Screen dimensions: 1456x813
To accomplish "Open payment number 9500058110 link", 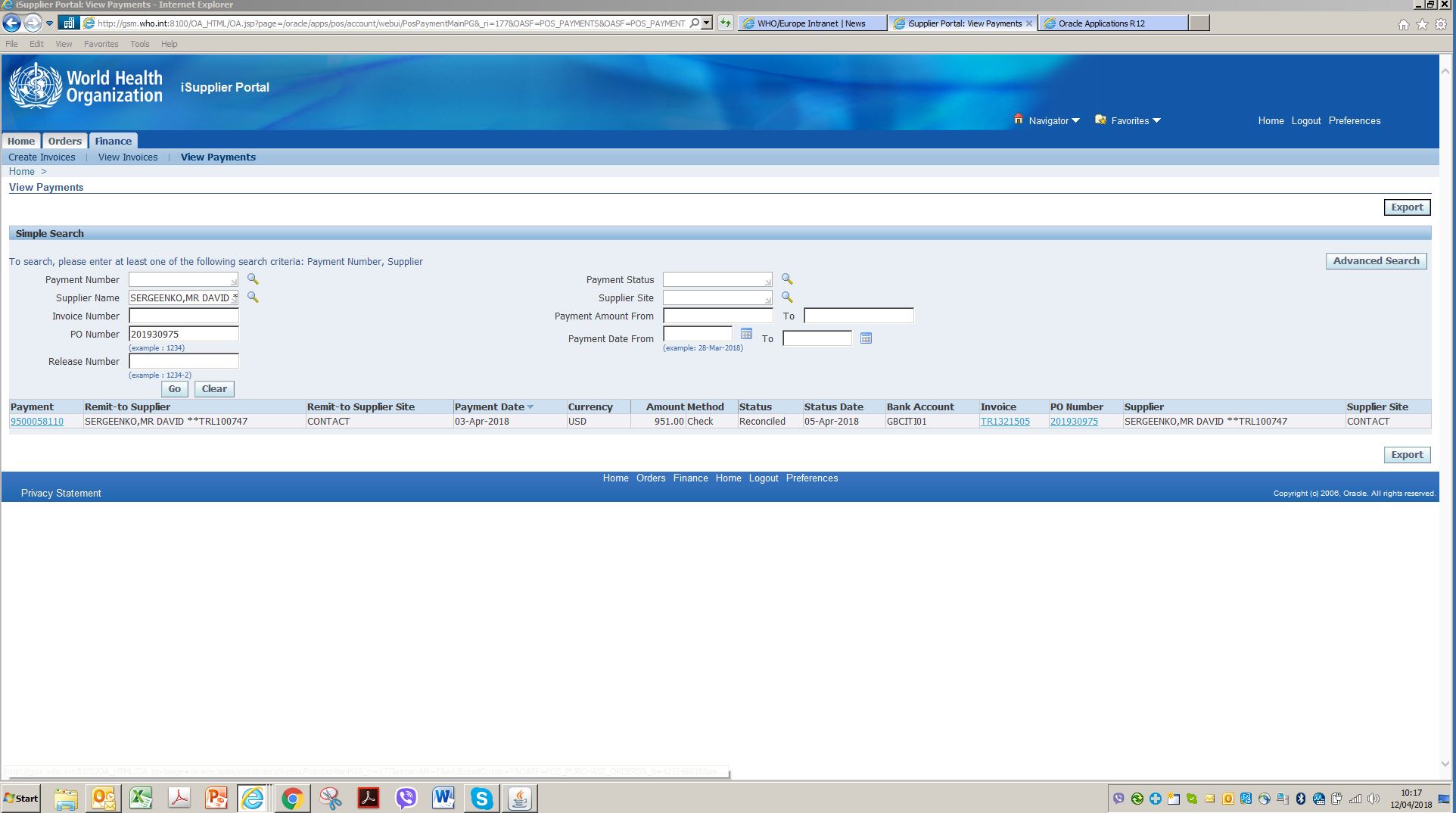I will pos(37,422).
